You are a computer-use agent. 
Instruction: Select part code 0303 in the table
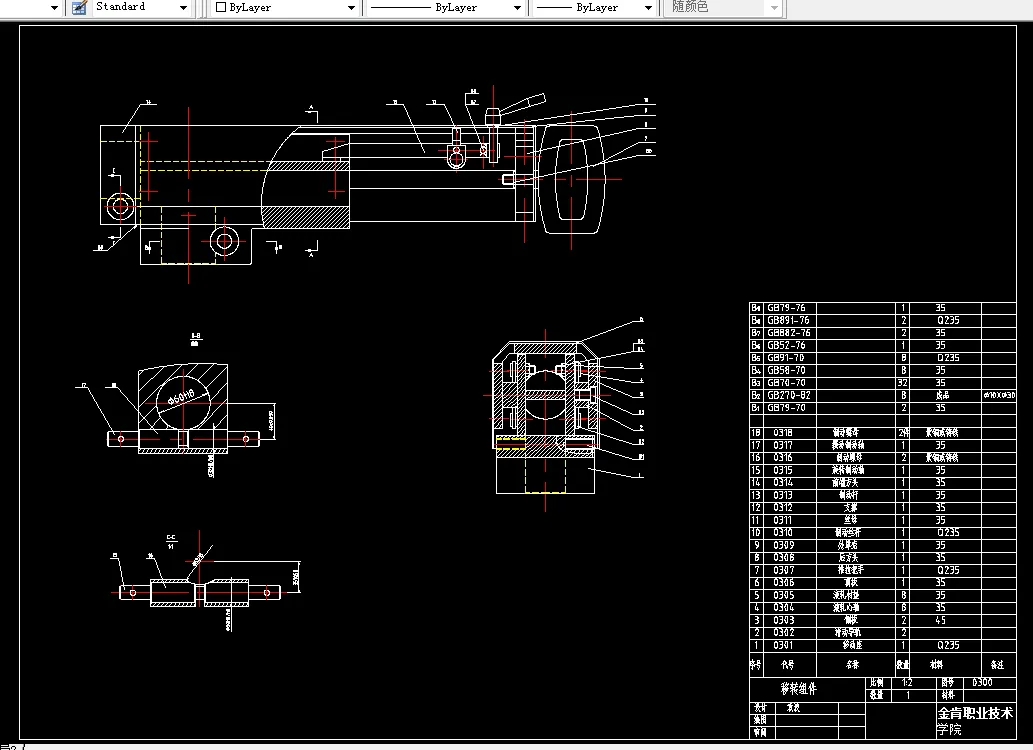[783, 620]
